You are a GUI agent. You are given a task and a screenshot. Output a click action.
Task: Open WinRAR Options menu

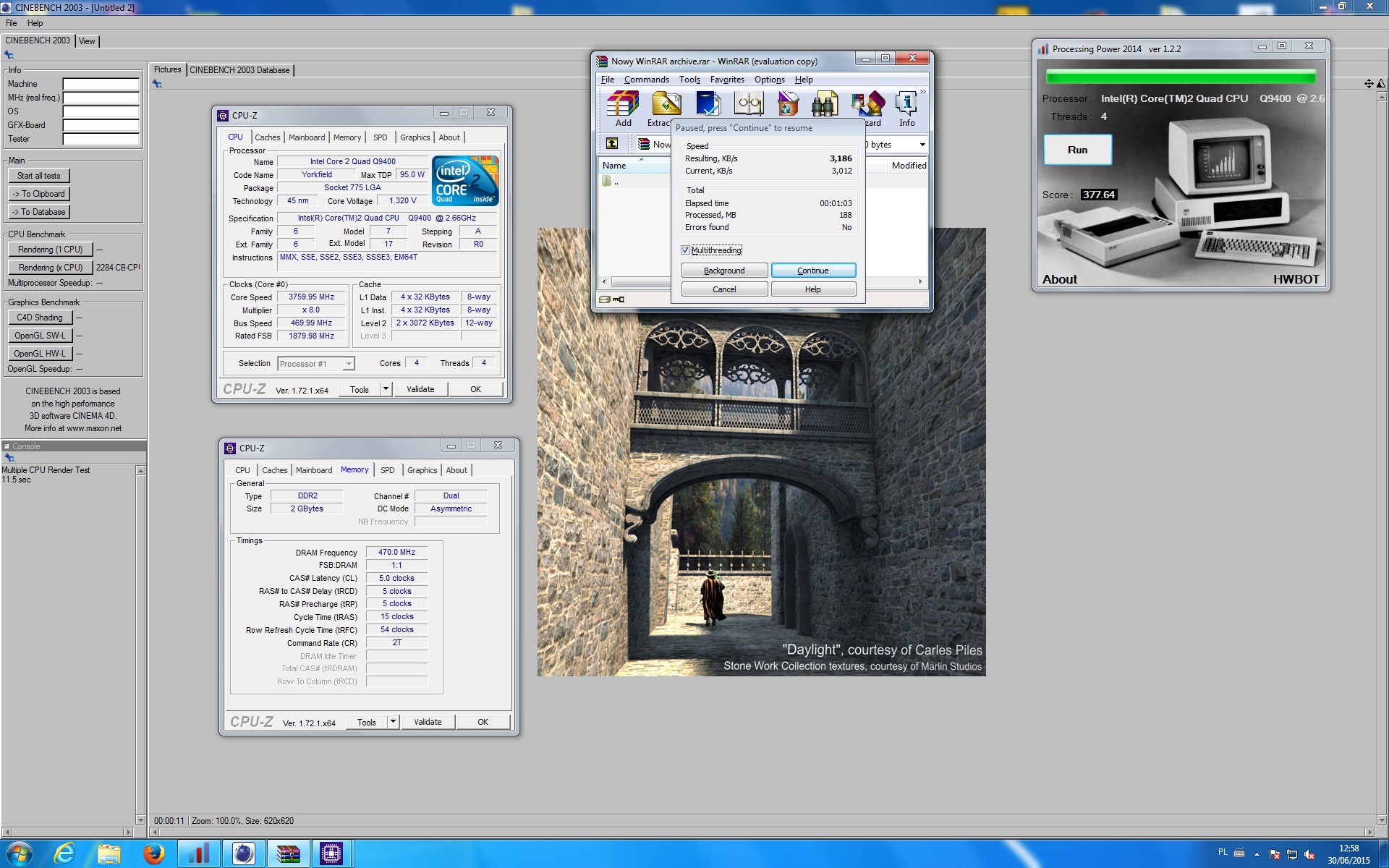(770, 80)
